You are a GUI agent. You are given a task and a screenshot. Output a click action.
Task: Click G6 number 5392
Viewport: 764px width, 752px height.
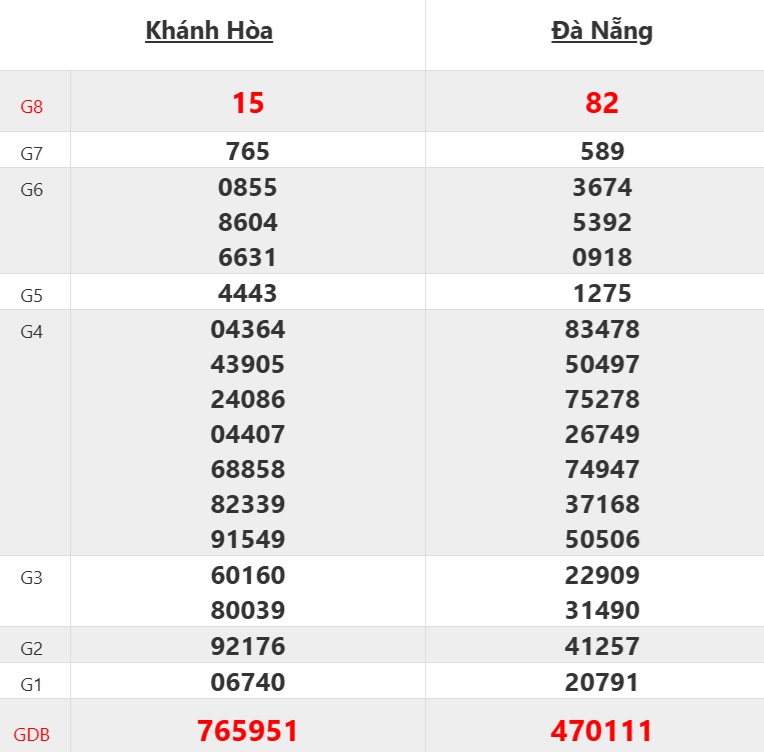coord(602,222)
